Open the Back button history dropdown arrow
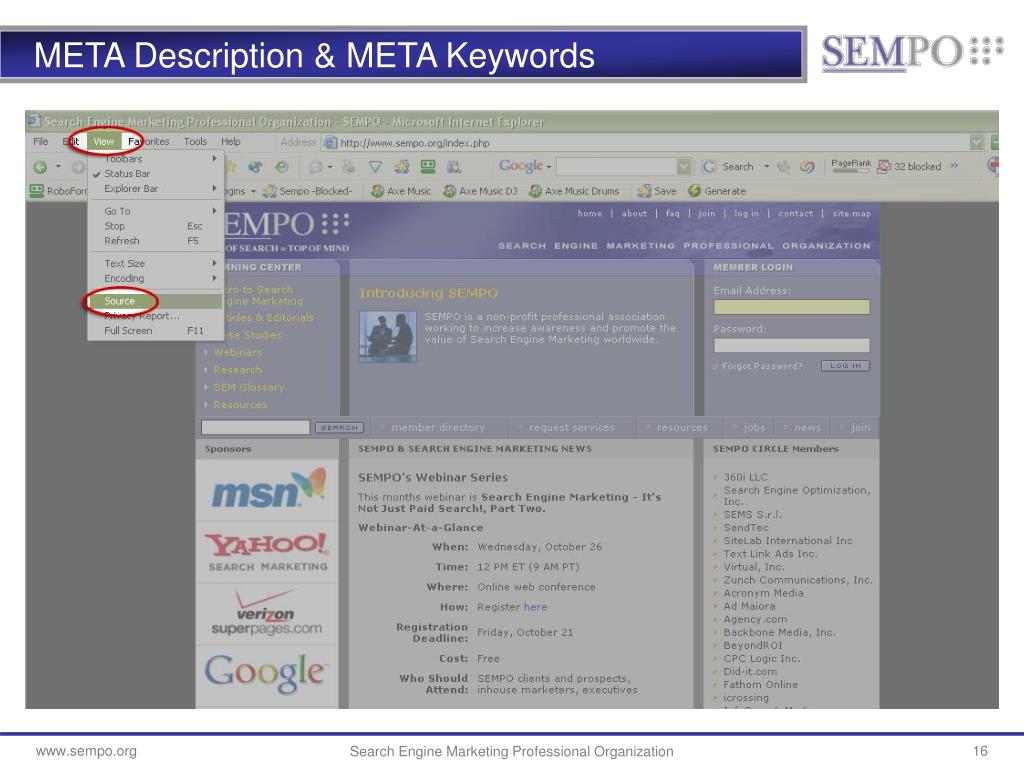 pos(58,167)
